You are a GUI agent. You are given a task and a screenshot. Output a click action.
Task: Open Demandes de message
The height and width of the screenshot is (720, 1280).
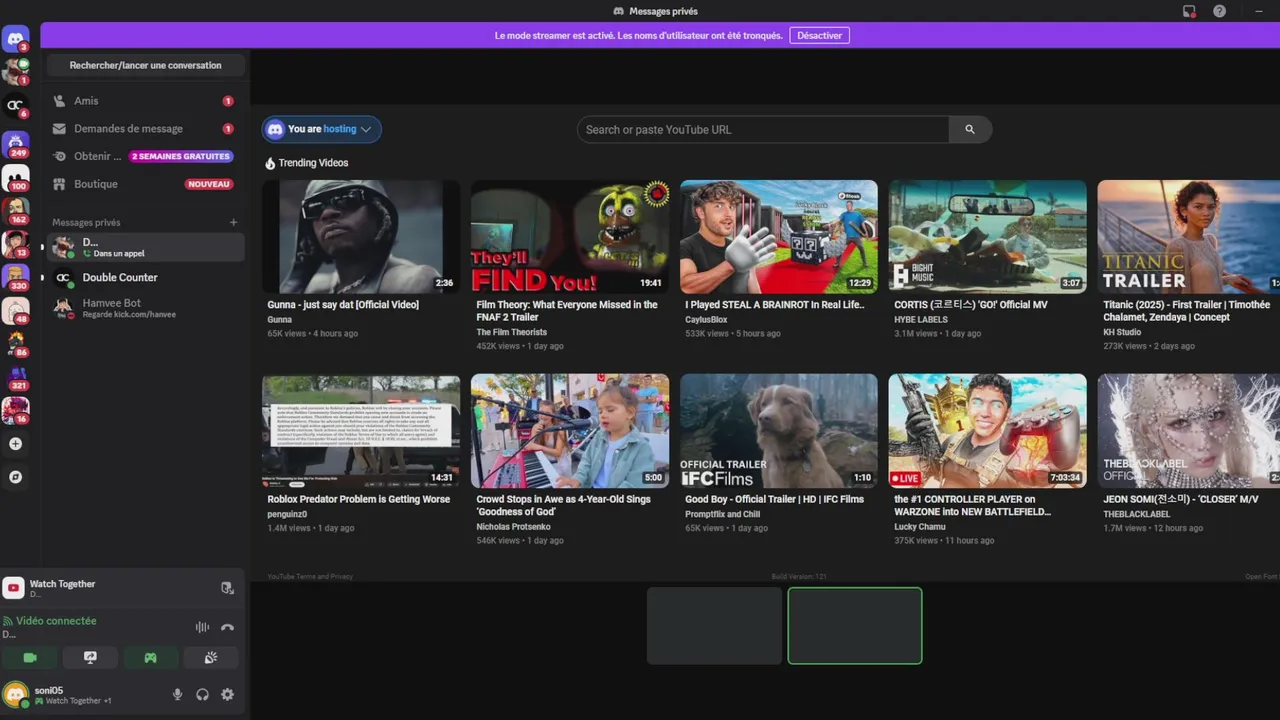pyautogui.click(x=145, y=129)
